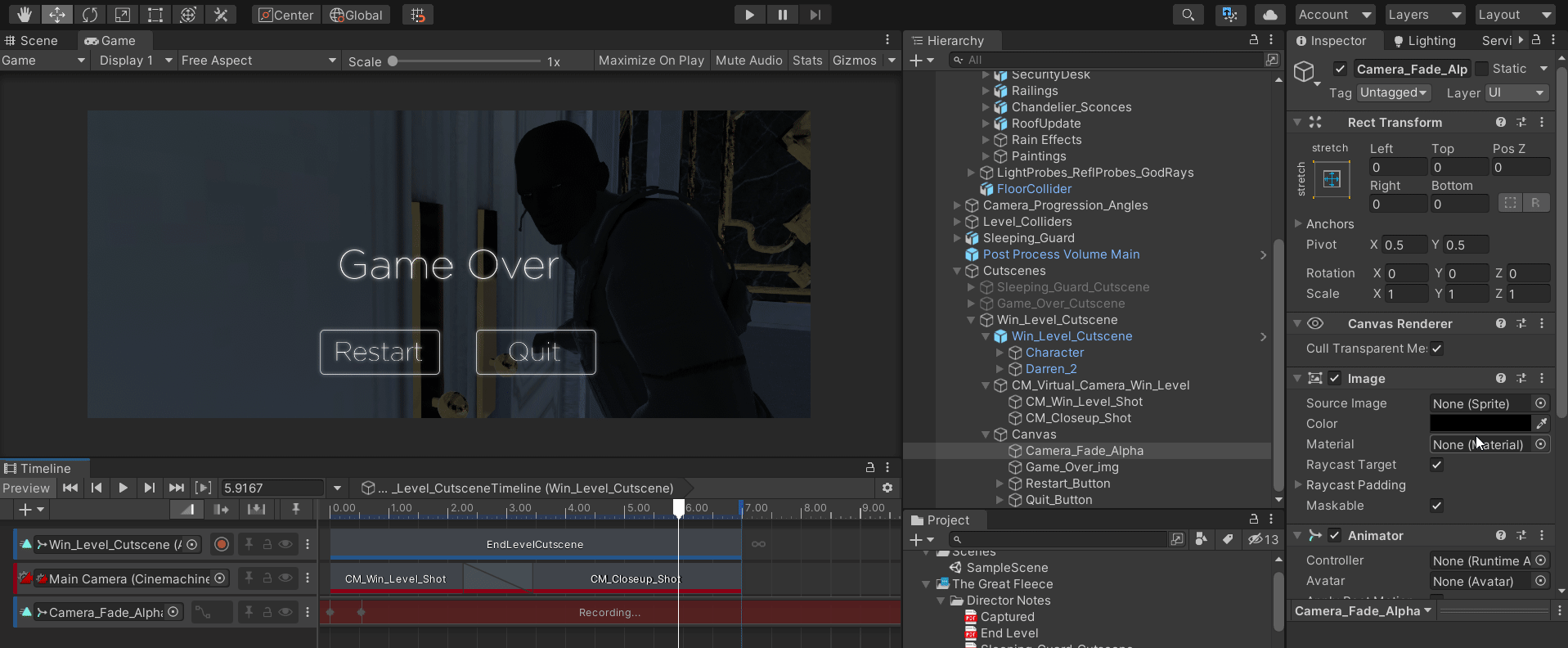Open the Tag Untagged dropdown
Image resolution: width=1568 pixels, height=648 pixels.
1393,92
